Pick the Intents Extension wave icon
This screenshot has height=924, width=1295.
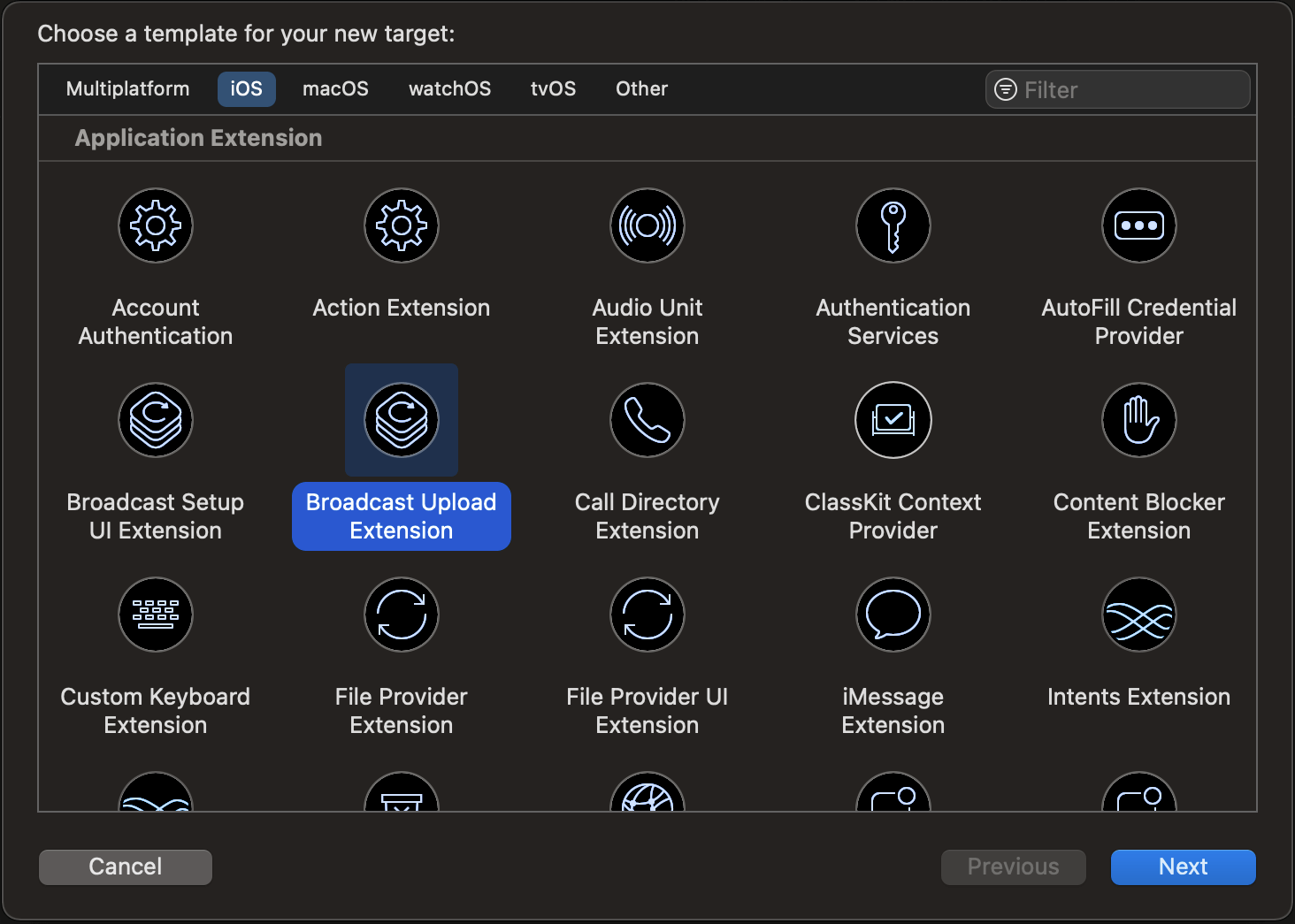click(1139, 615)
